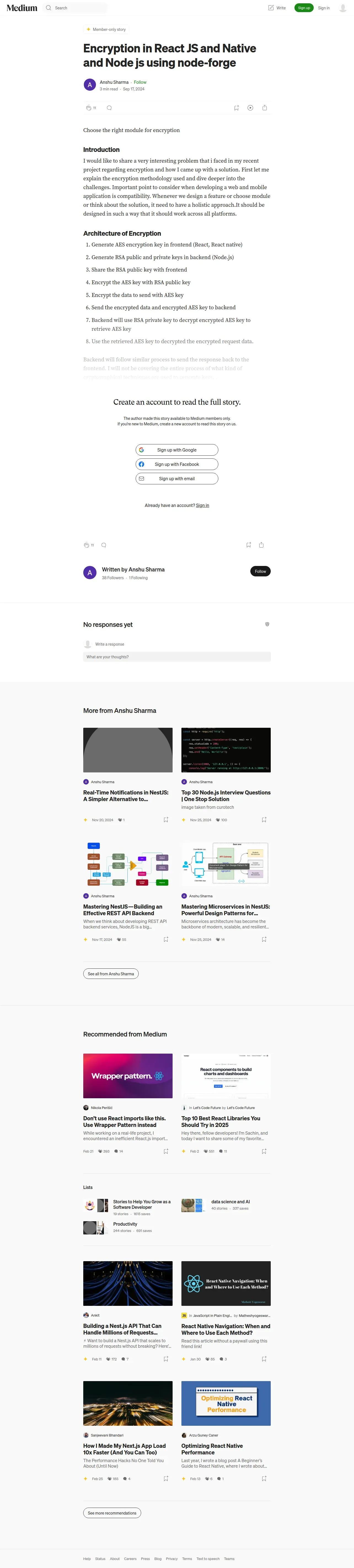Open the data science and AI list
The image size is (354, 1568).
coord(230,1202)
